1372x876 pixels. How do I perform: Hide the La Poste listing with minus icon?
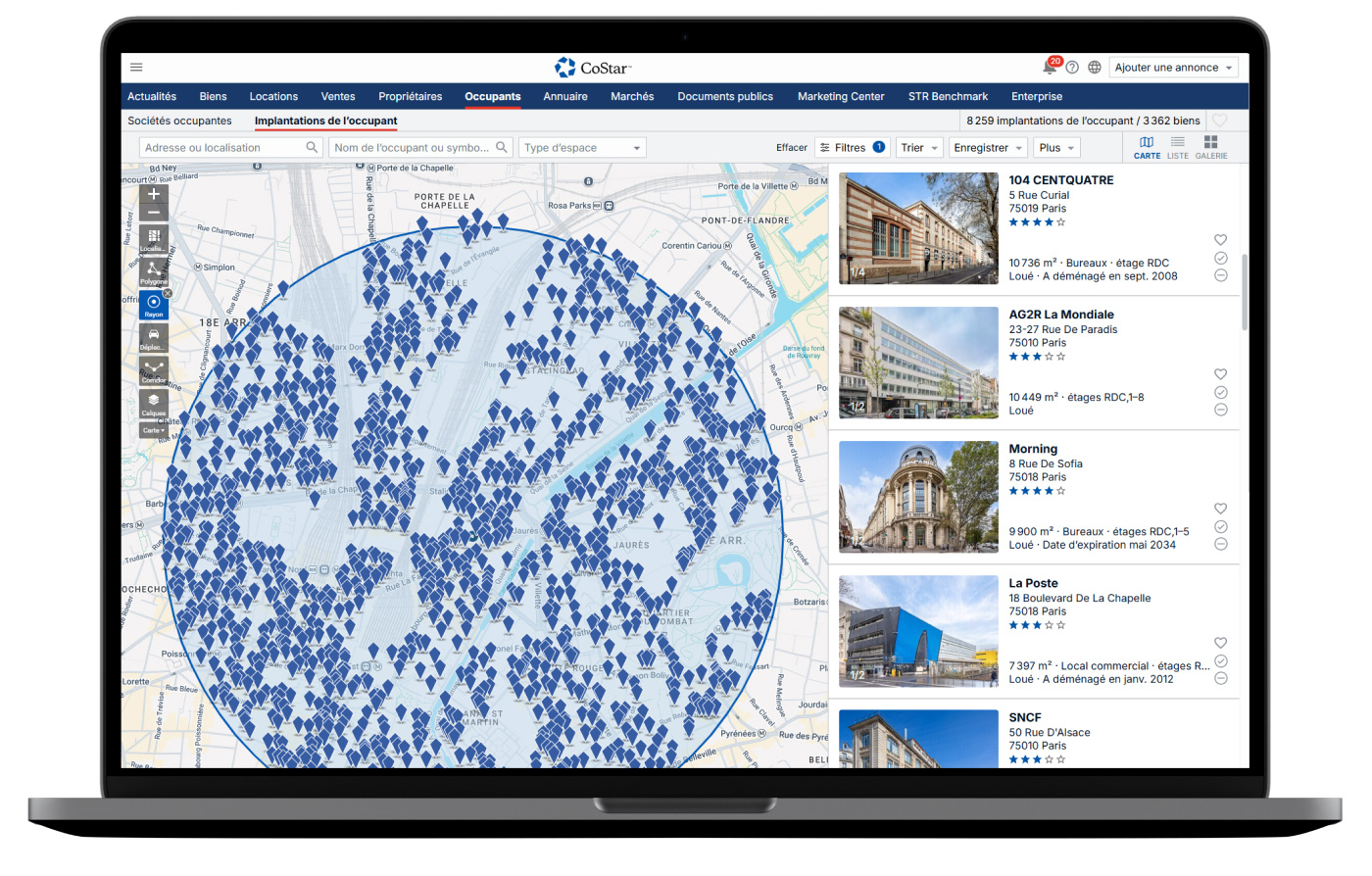1220,678
